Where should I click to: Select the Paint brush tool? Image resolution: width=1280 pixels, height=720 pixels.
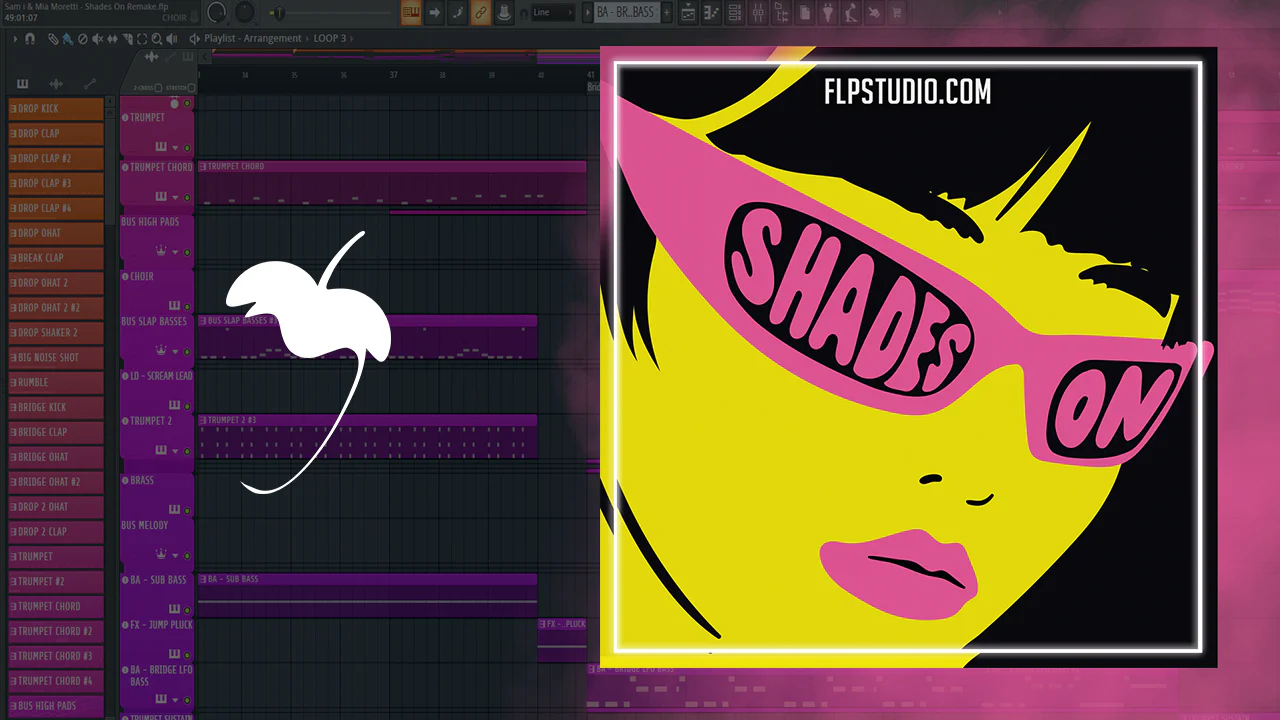tap(68, 39)
